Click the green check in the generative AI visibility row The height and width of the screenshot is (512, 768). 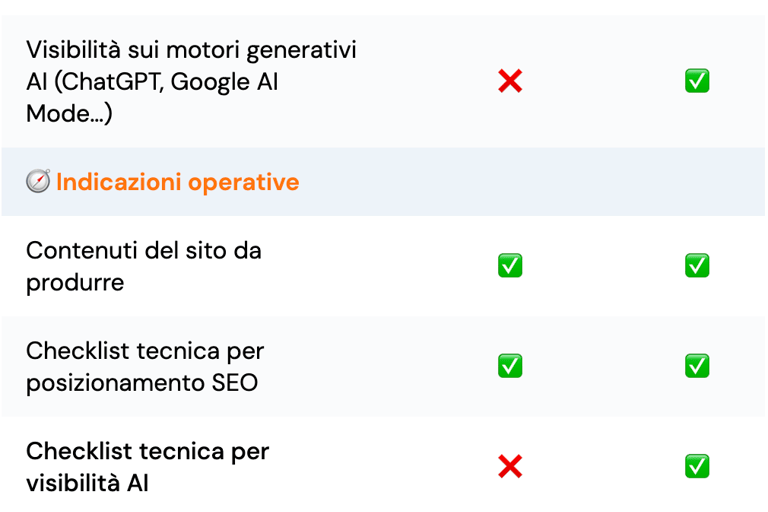697,81
